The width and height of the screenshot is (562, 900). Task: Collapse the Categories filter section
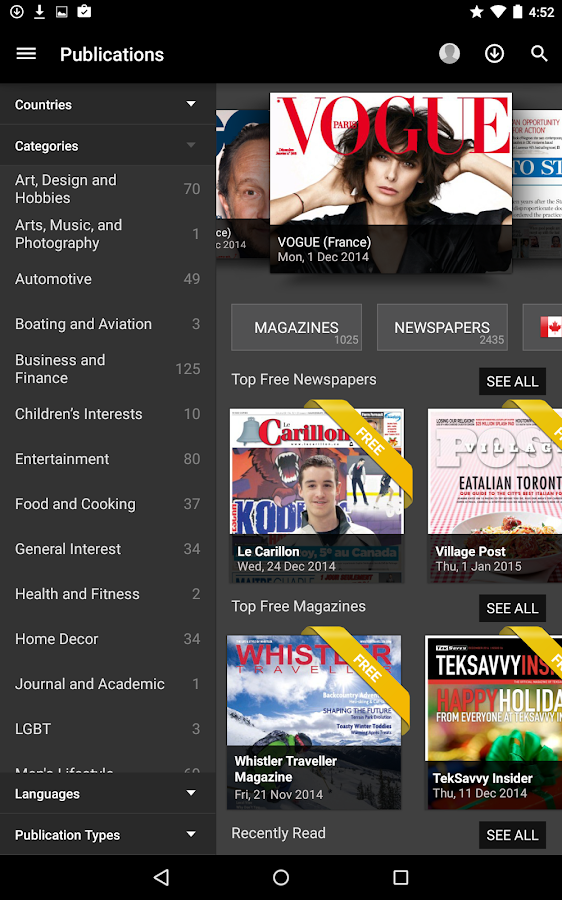[108, 146]
